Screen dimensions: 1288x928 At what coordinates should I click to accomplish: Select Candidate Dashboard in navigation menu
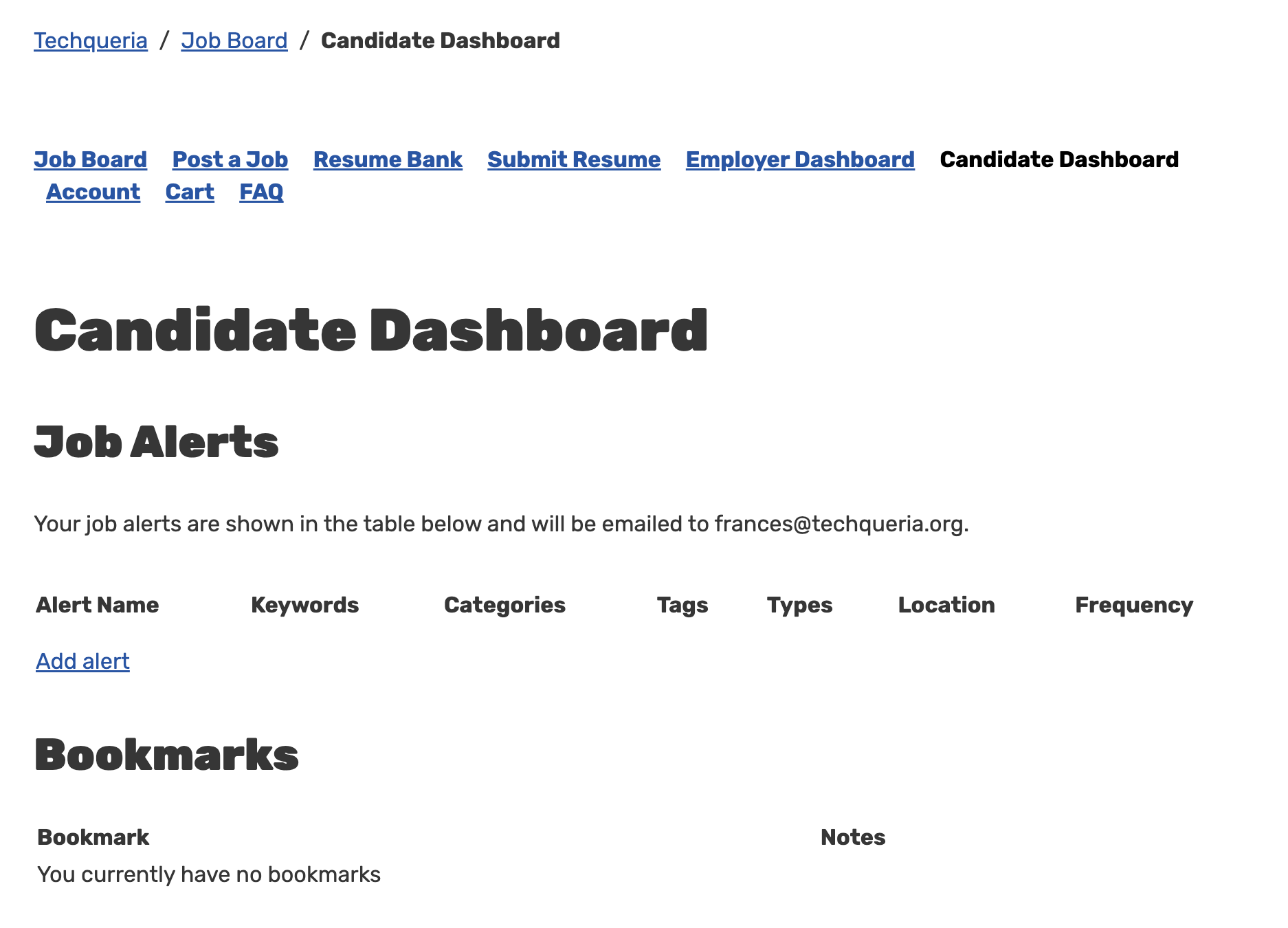click(1059, 159)
